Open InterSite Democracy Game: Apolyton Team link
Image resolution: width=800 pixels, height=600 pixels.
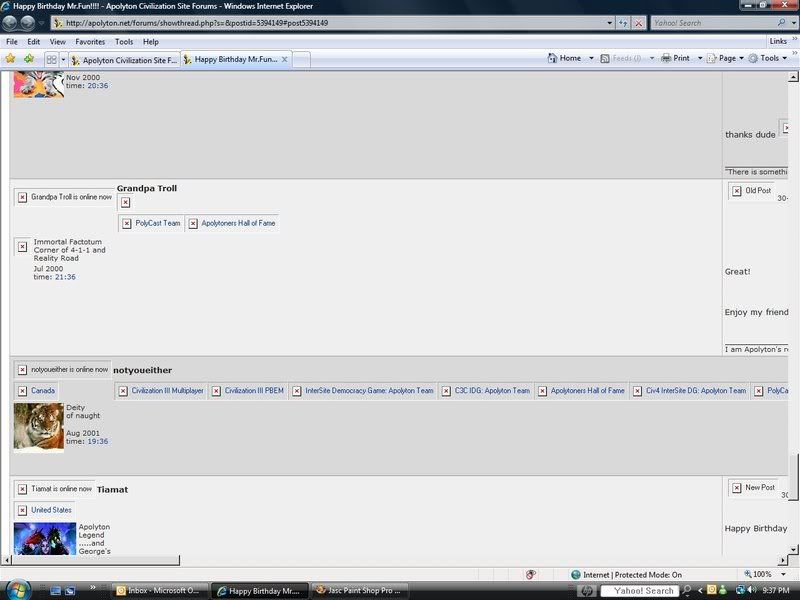point(369,391)
